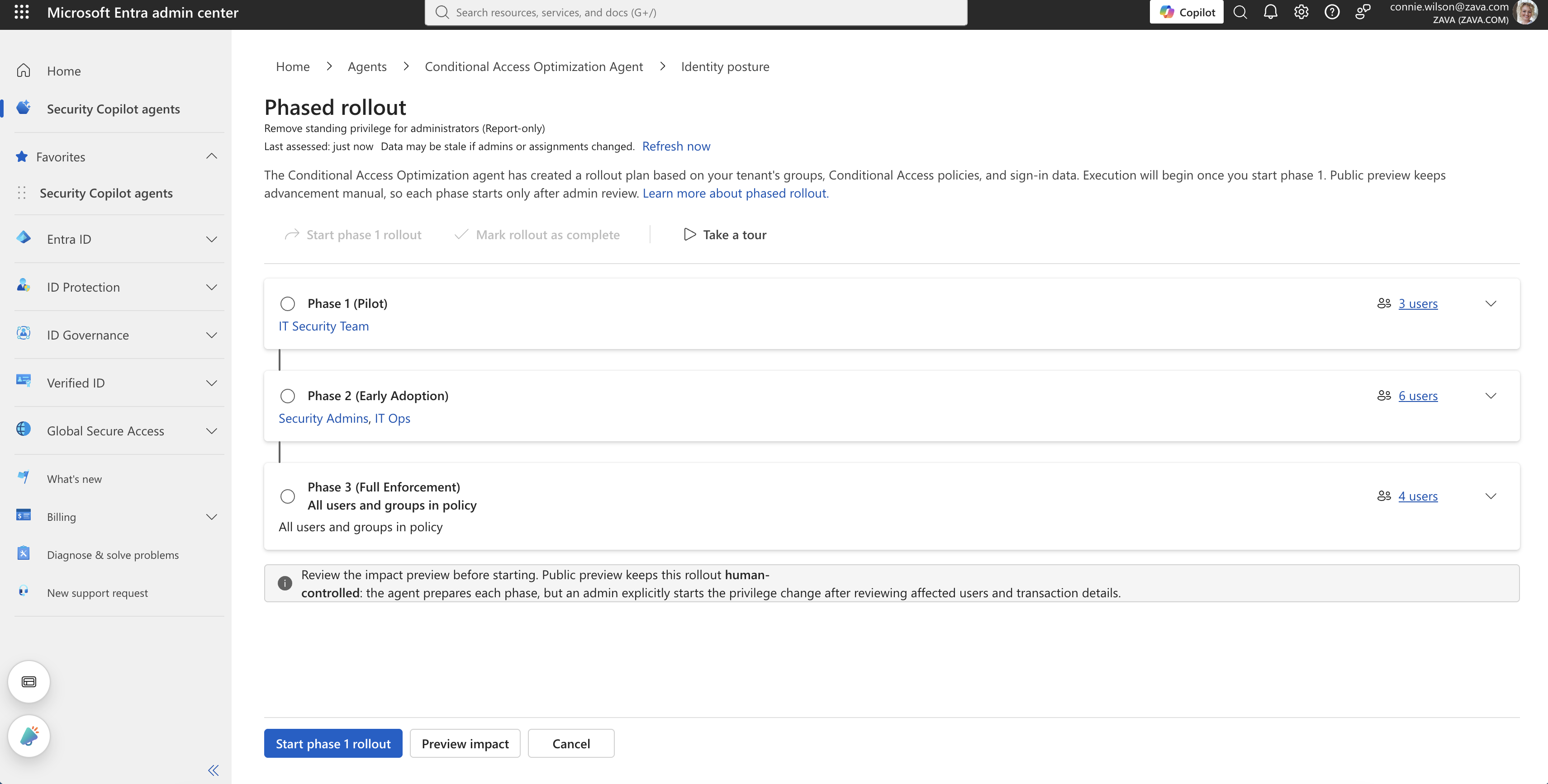Click Start phase 1 rollout toolbar command
1548x784 pixels.
pyautogui.click(x=353, y=235)
